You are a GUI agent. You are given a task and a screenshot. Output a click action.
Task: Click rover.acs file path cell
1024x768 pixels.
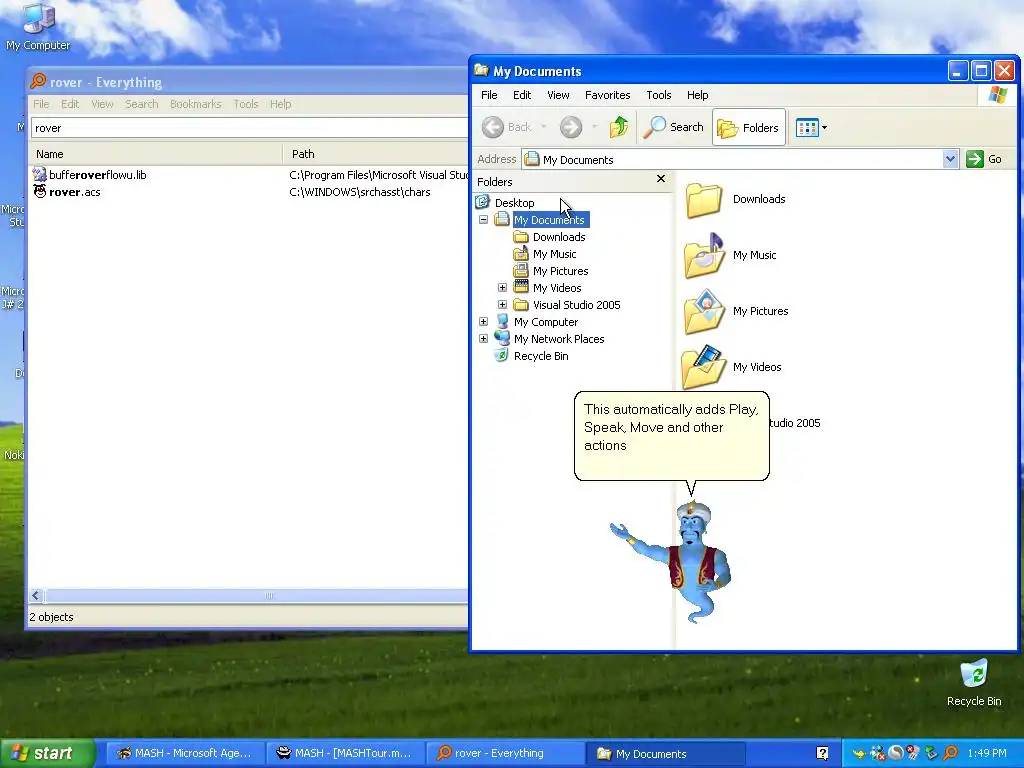tap(359, 192)
